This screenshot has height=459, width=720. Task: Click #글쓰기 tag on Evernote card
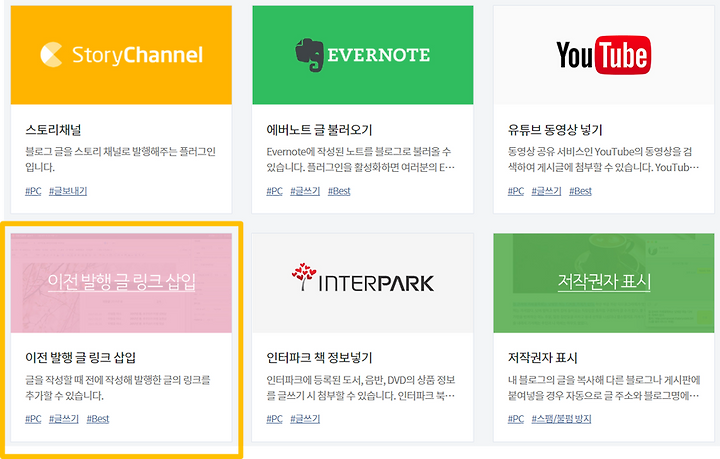[x=305, y=191]
